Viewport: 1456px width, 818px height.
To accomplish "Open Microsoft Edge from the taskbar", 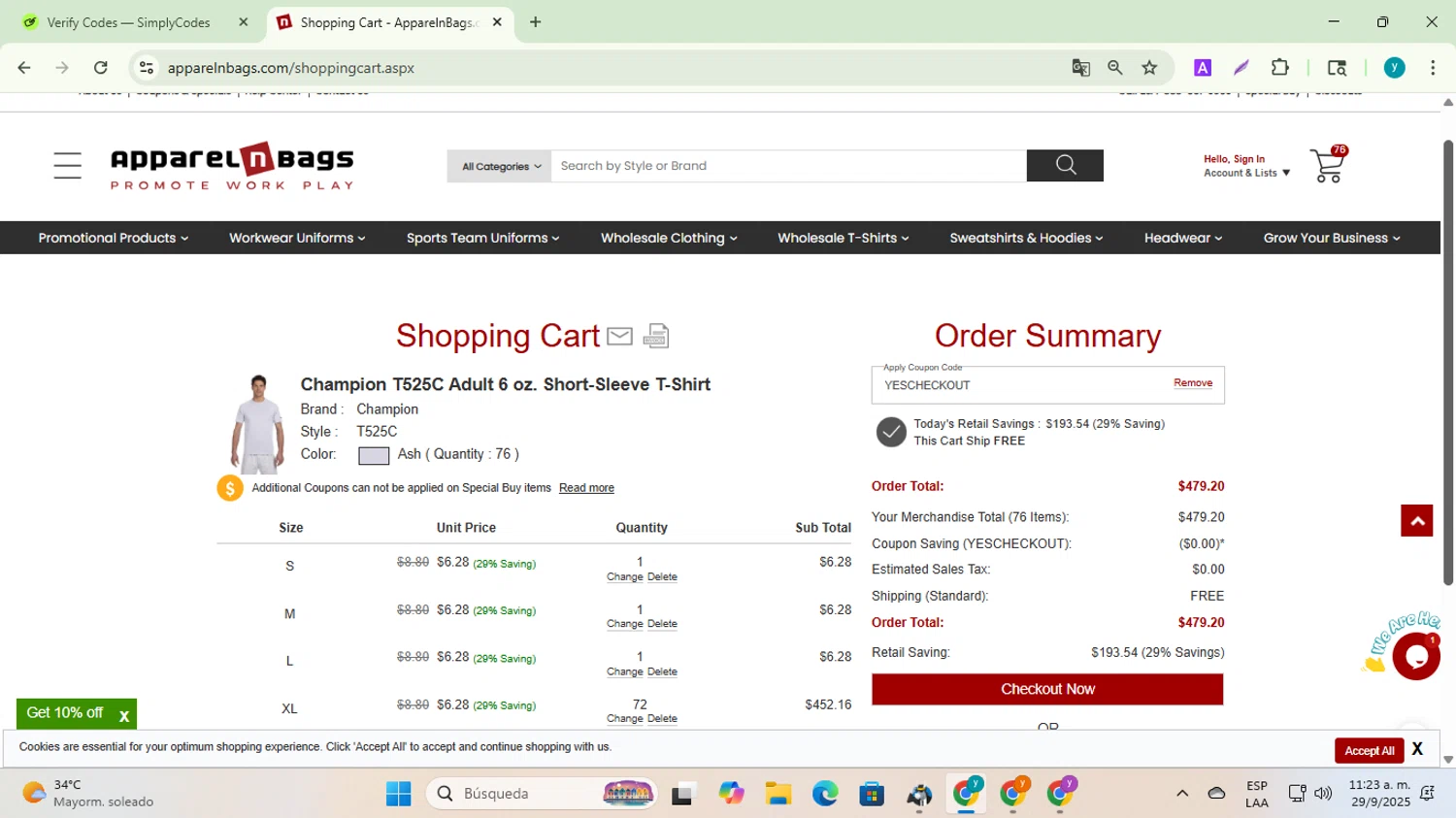I will coord(825,794).
